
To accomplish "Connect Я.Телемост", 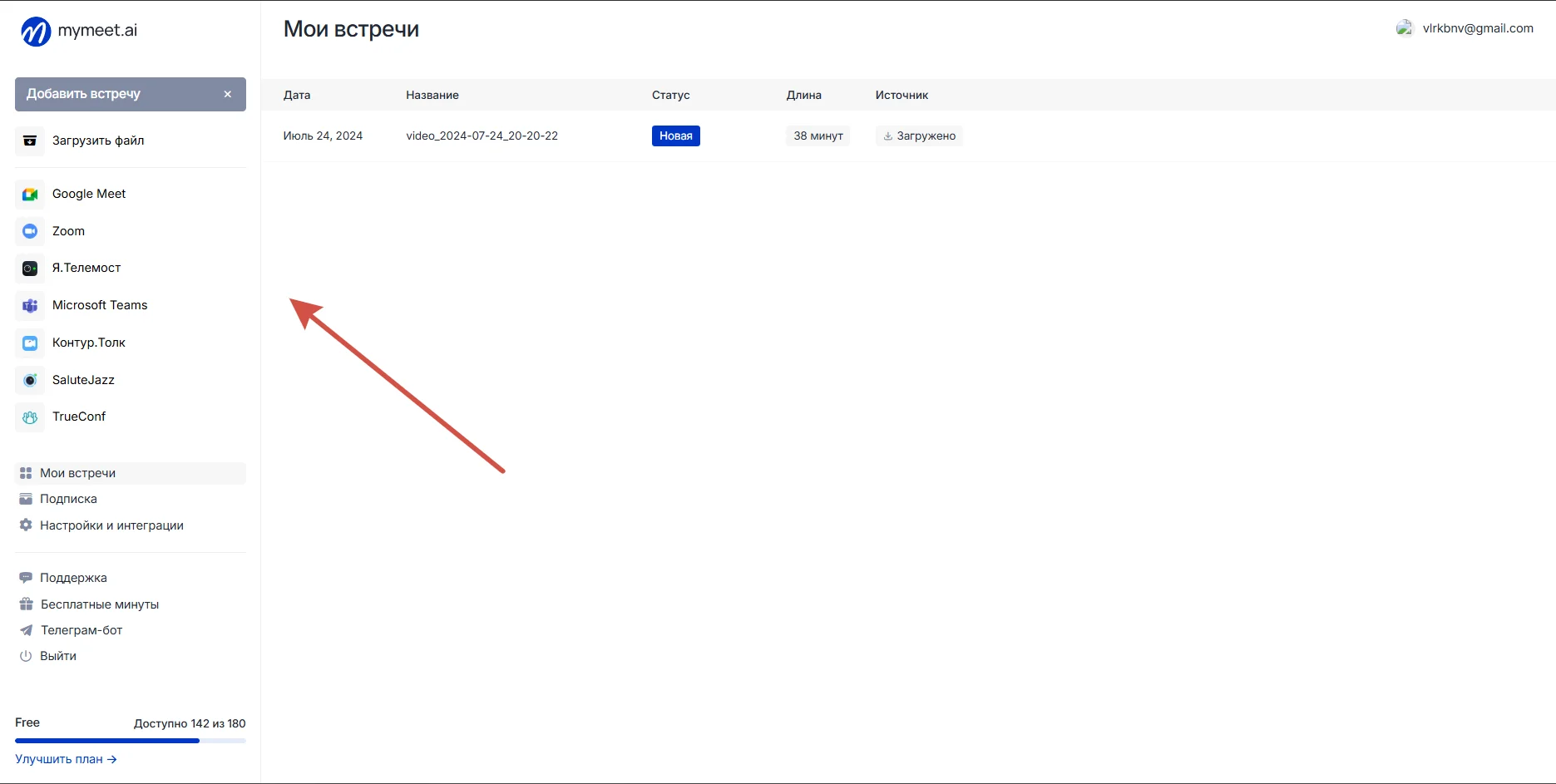I will click(x=86, y=268).
